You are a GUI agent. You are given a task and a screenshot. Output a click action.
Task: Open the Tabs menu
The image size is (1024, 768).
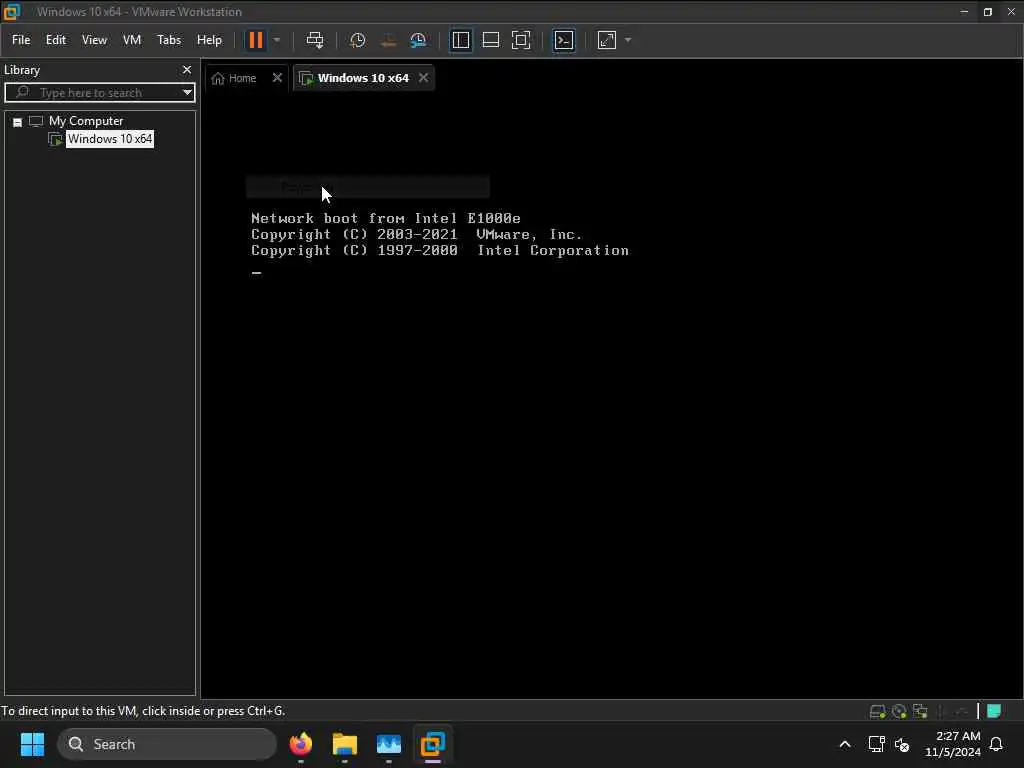click(x=168, y=40)
